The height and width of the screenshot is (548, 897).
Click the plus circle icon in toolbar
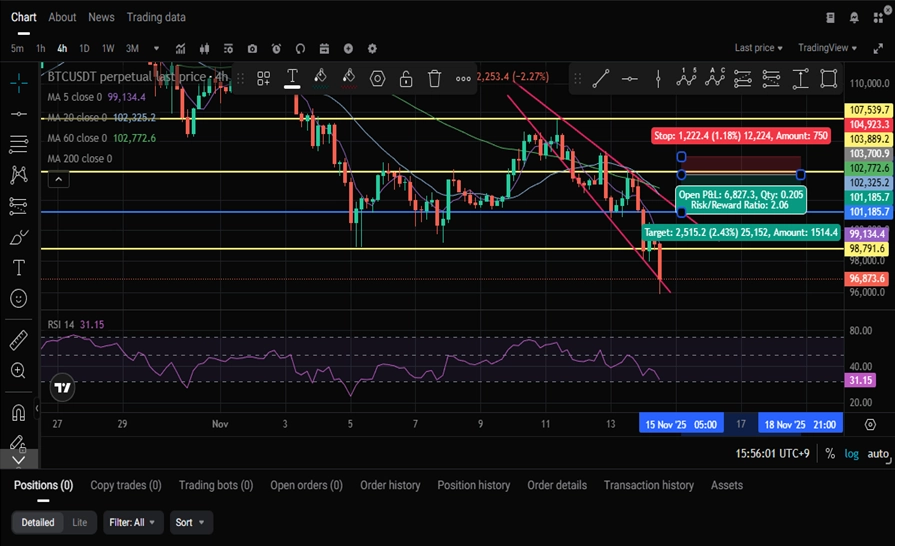tap(348, 49)
